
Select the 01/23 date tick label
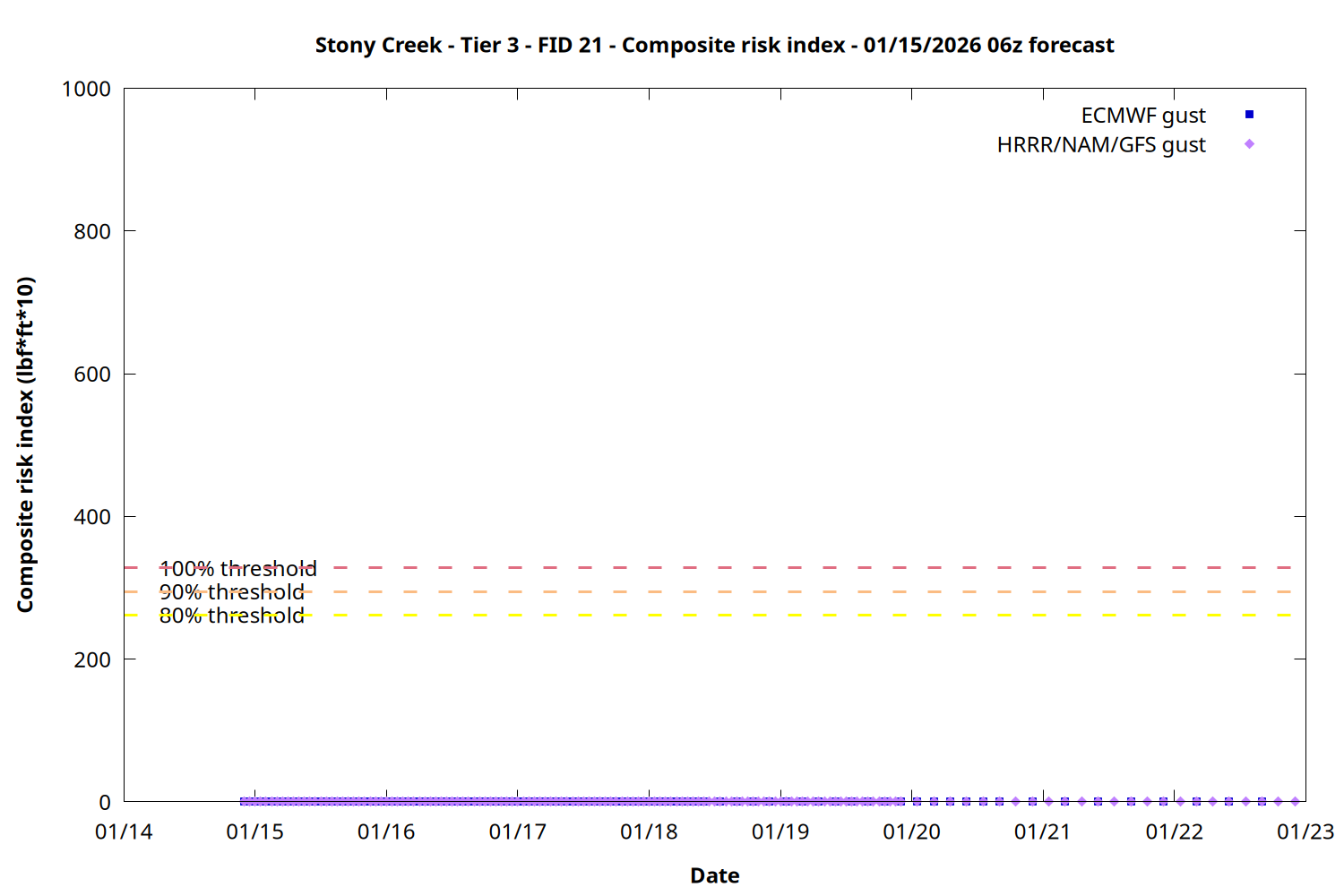tap(1305, 832)
